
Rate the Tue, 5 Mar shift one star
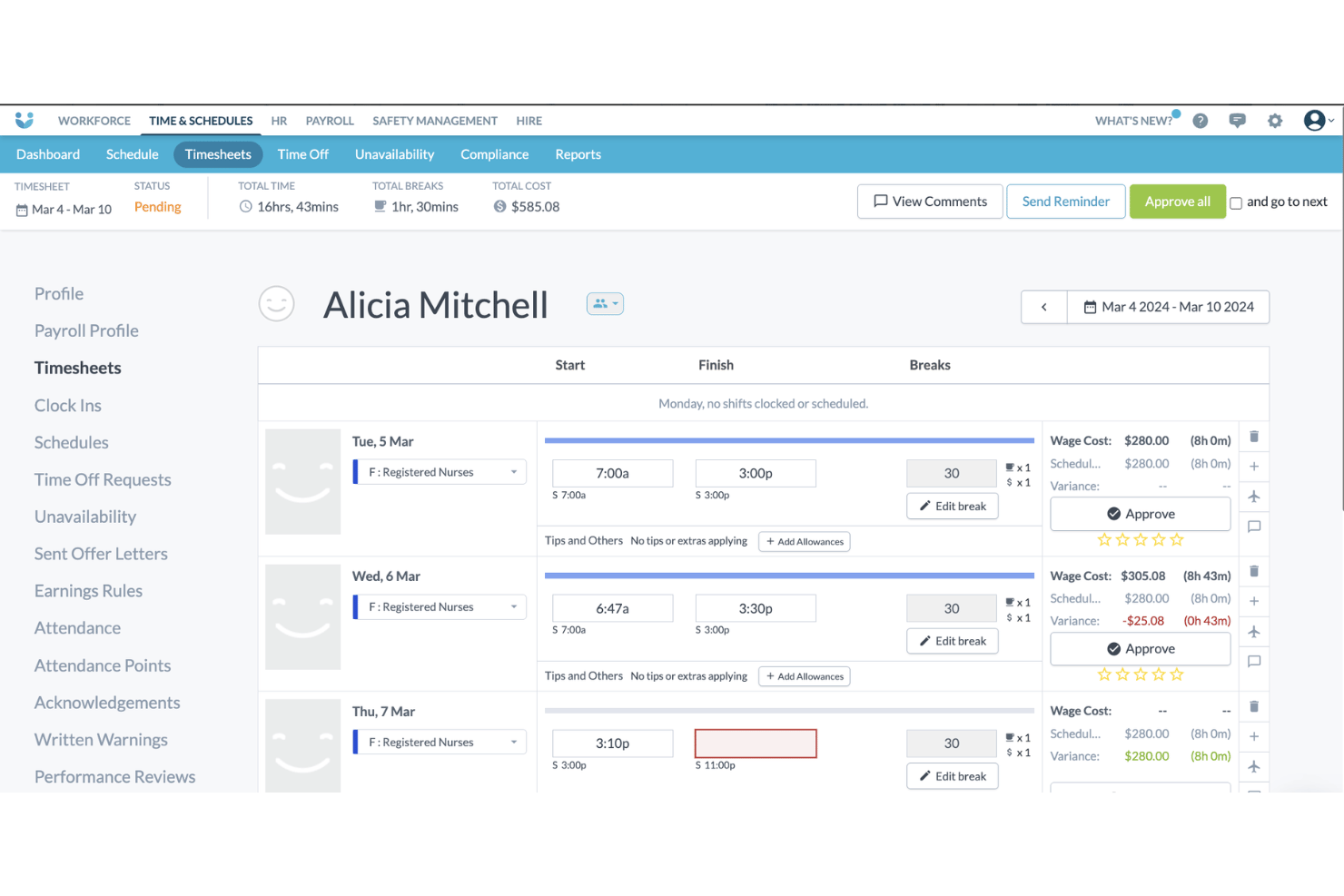1104,539
